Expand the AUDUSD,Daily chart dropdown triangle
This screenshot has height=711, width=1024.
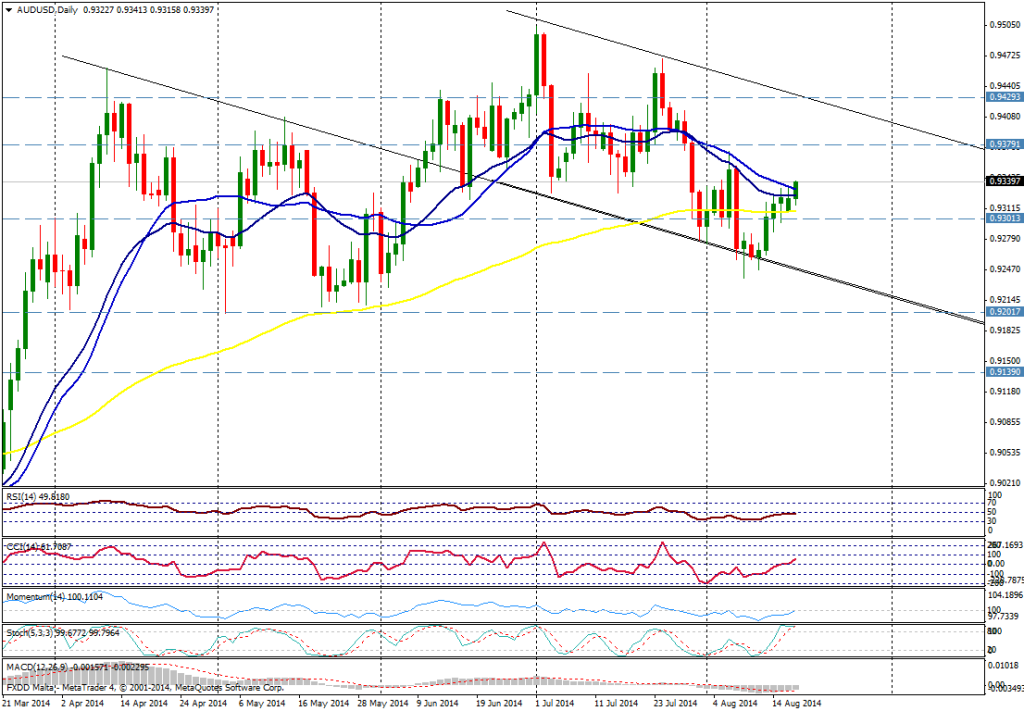tap(10, 10)
